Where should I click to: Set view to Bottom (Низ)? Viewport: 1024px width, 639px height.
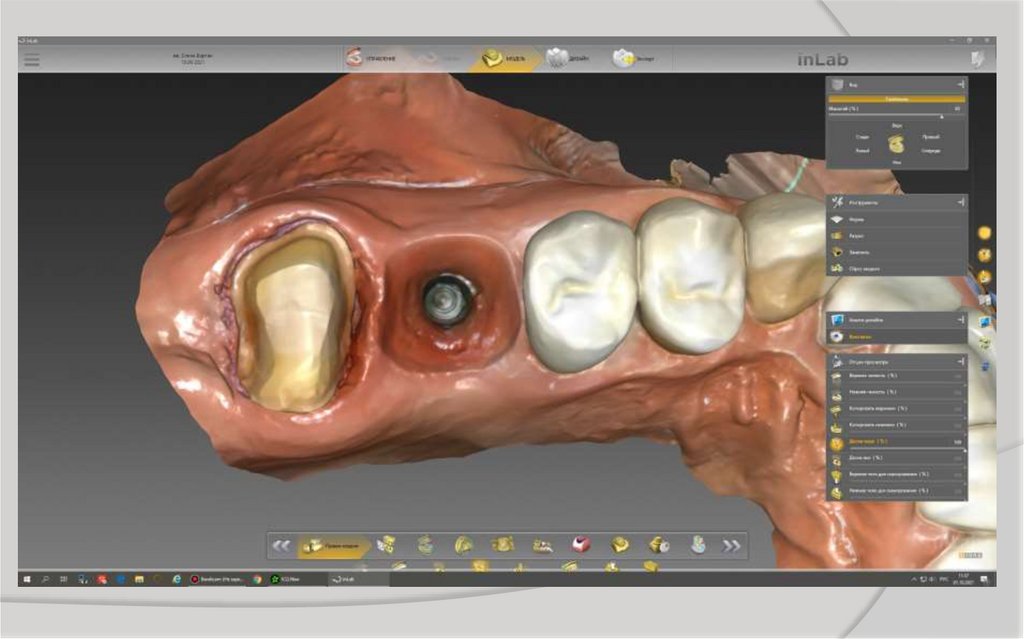pyautogui.click(x=897, y=162)
